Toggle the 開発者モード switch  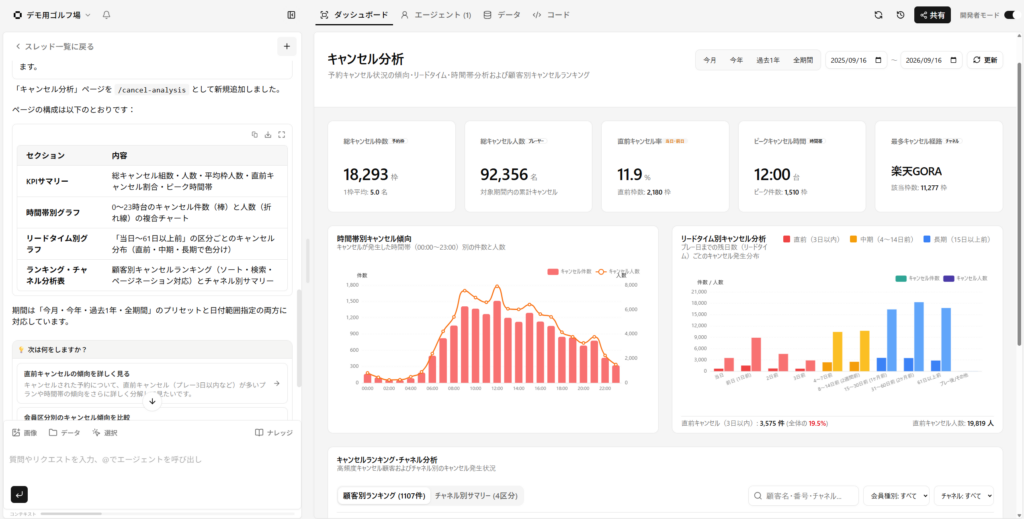[x=1010, y=15]
